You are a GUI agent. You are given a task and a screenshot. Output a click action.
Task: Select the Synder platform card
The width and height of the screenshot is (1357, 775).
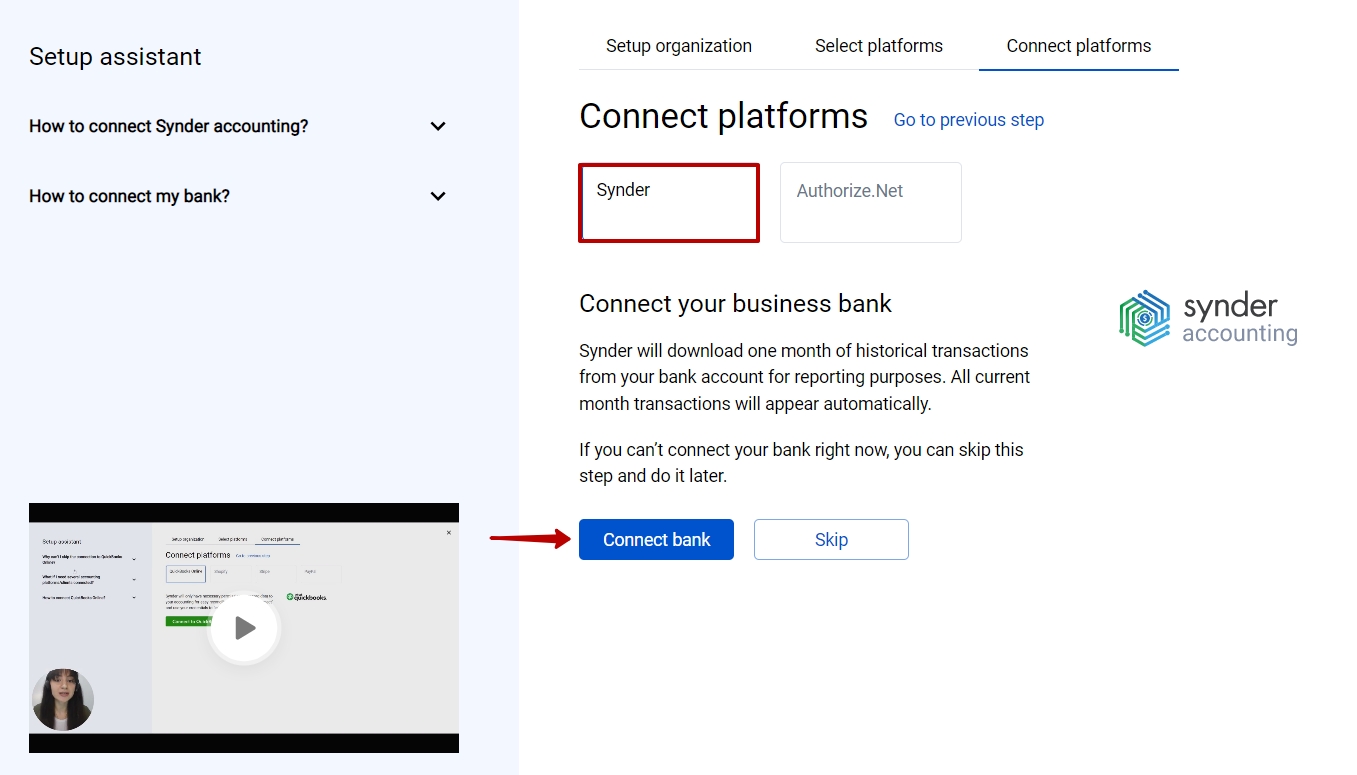(669, 203)
